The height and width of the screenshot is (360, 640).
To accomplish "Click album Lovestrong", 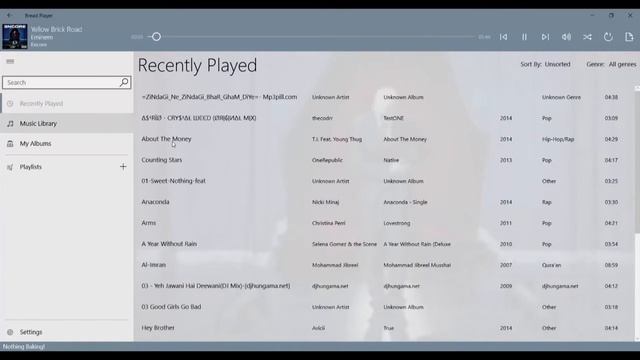I will pyautogui.click(x=397, y=223).
